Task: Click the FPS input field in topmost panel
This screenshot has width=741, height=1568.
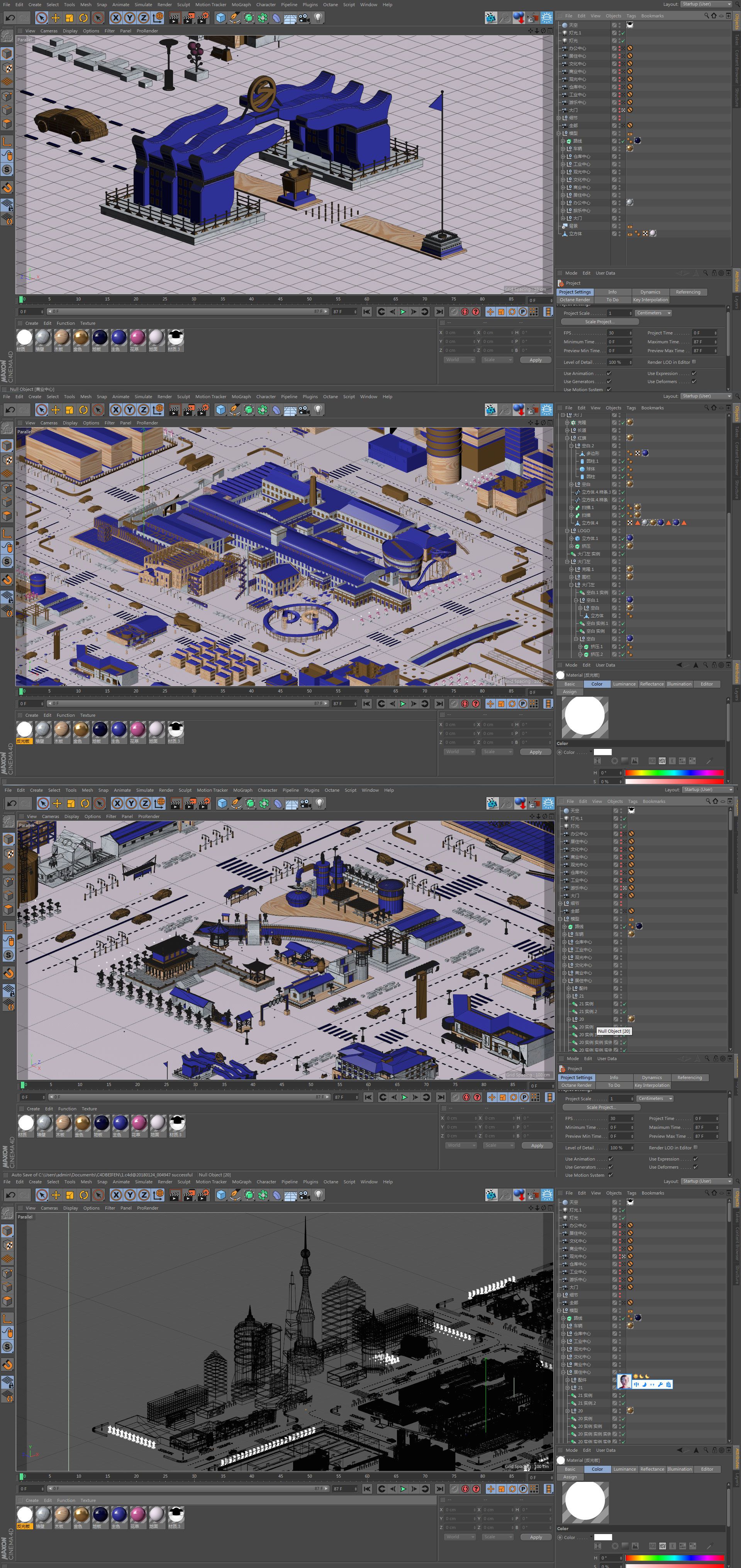Action: [x=619, y=333]
